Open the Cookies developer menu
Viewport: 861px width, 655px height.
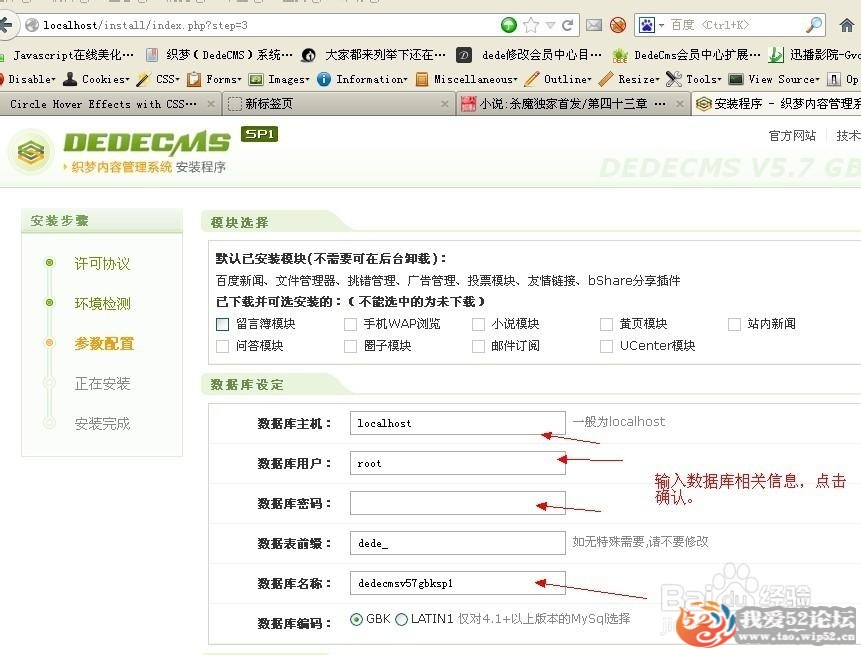tap(97, 80)
